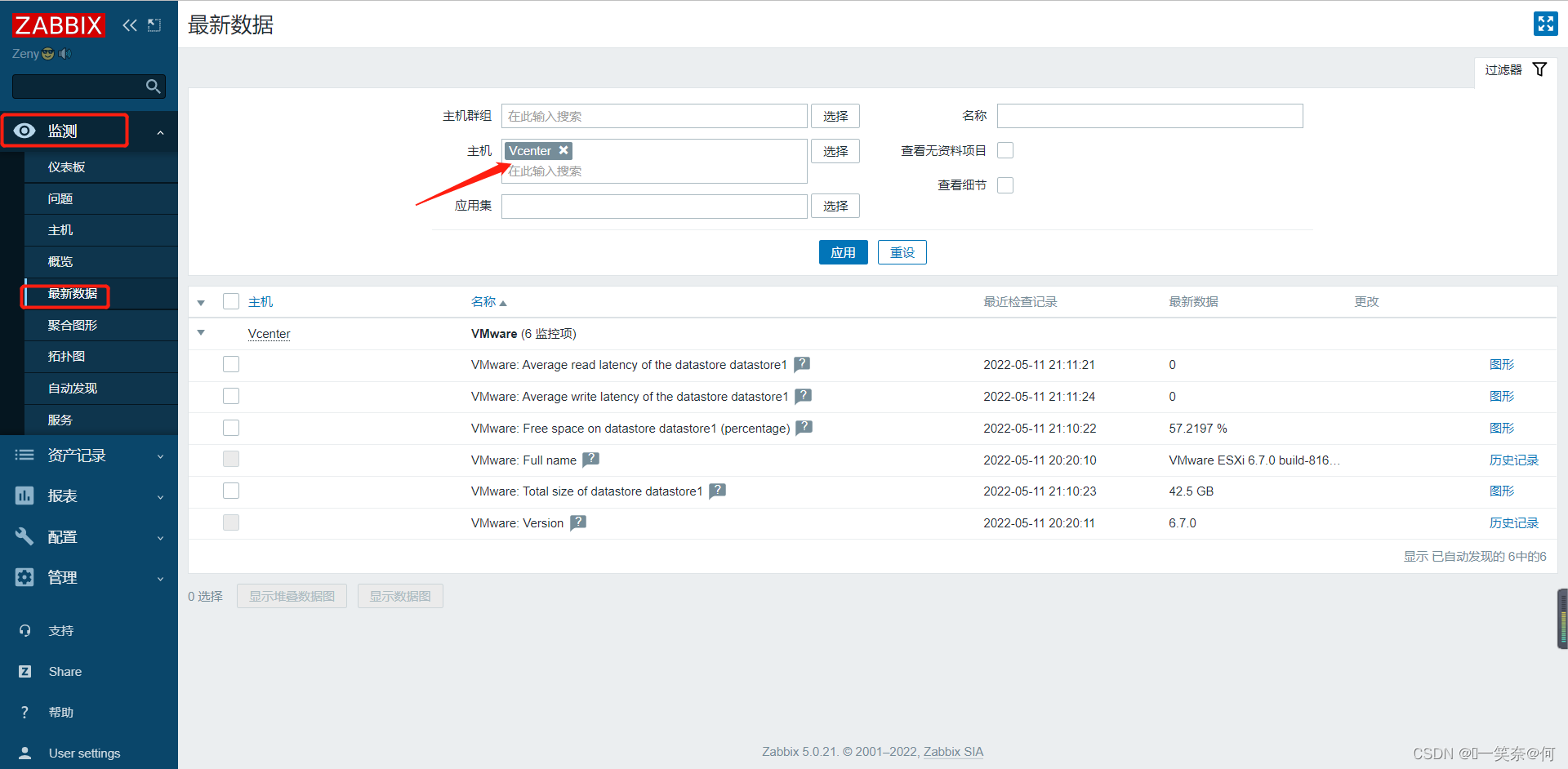Open 图形 link for Free space percentage
The width and height of the screenshot is (1568, 769).
coord(1502,428)
